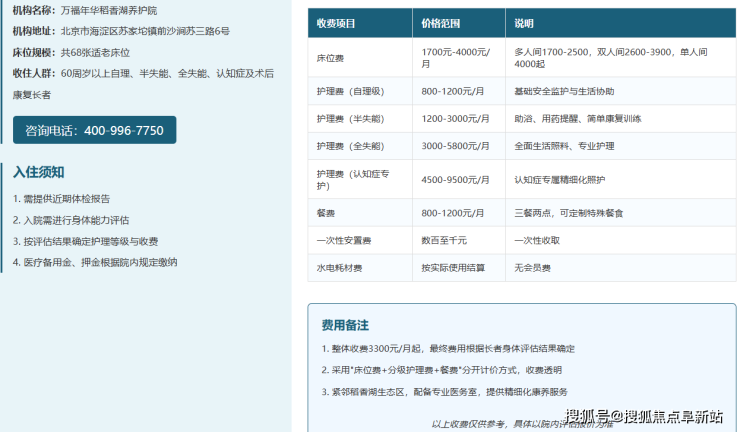Screen dimensions: 740x432
Task: Click the 床位费 row label
Action: tap(330, 58)
